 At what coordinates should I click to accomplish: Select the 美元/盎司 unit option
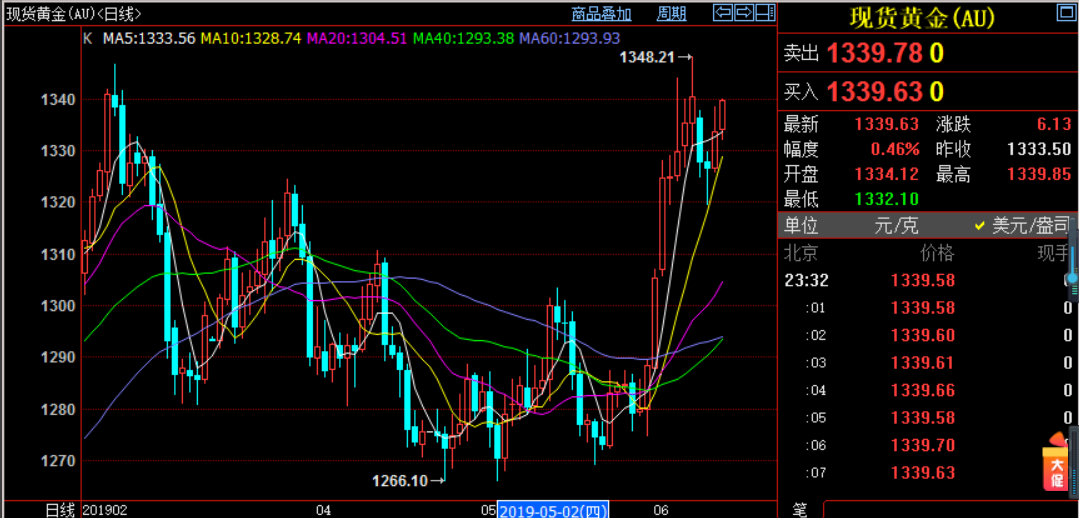click(1029, 225)
